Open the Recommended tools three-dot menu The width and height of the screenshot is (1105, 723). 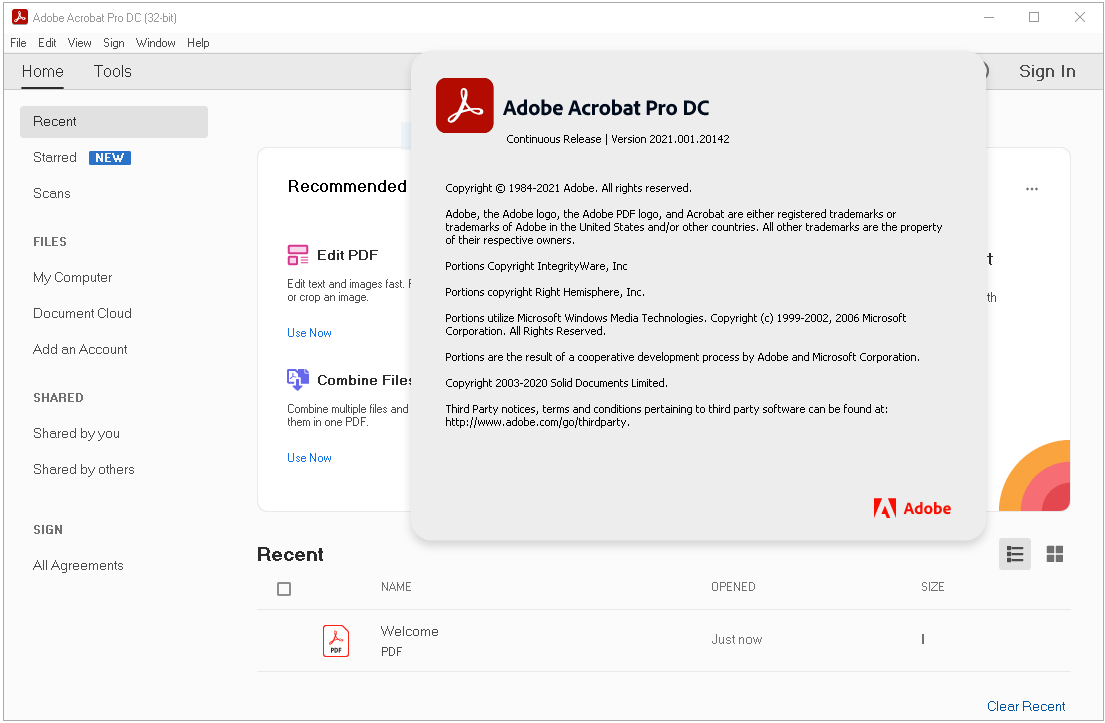[x=1032, y=189]
